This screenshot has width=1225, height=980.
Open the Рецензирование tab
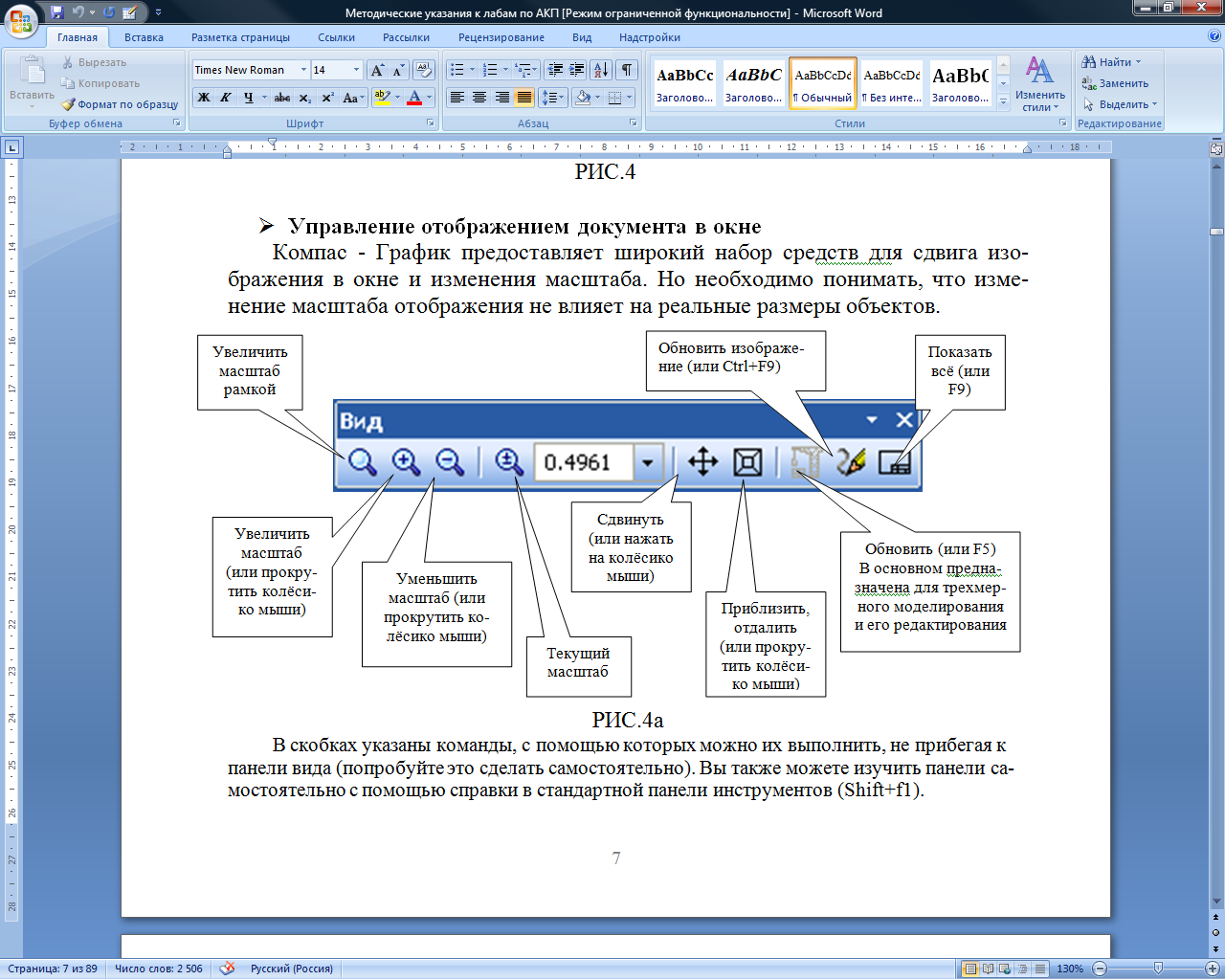(501, 37)
